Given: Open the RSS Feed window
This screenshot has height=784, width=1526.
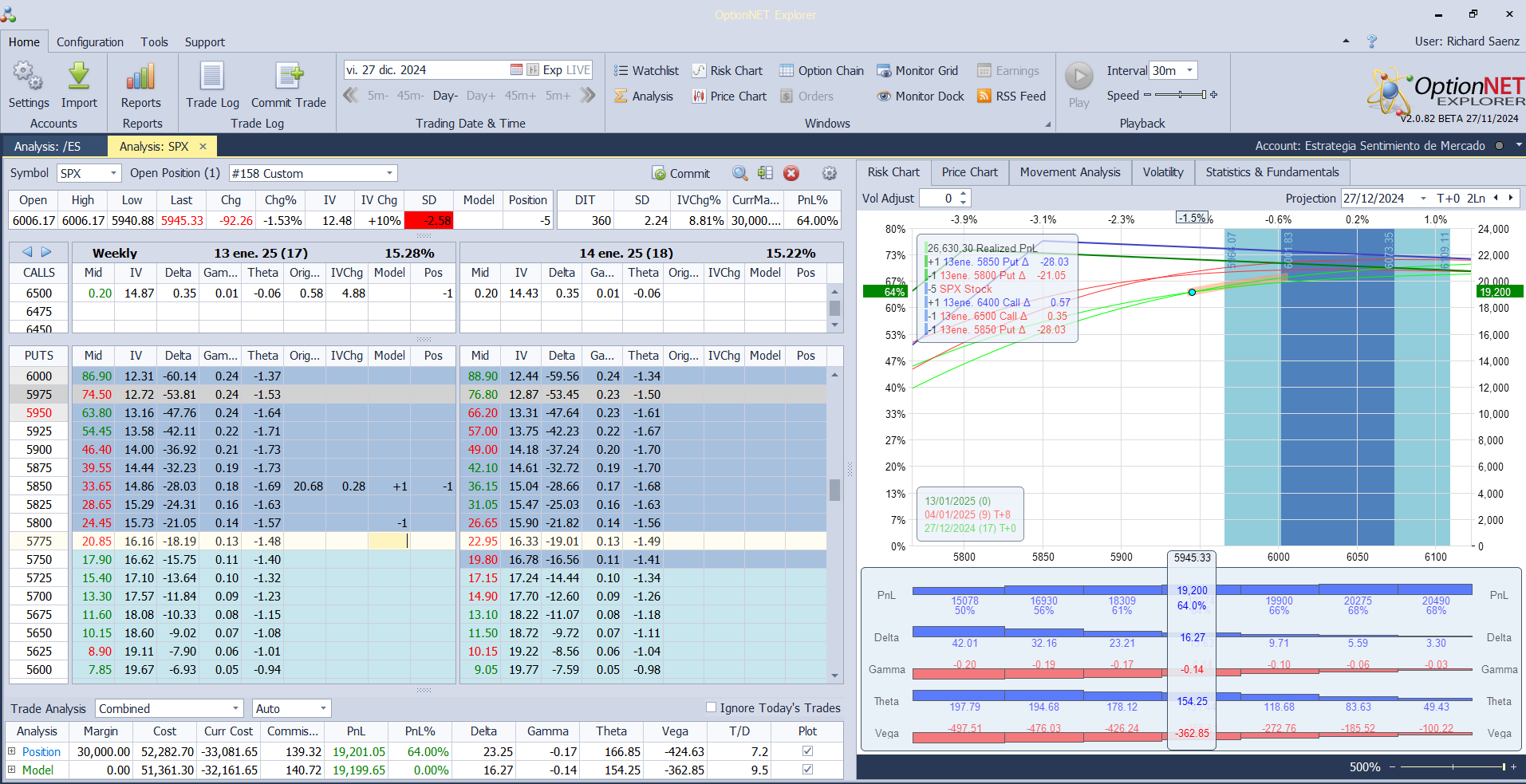Looking at the screenshot, I should pos(1011,97).
